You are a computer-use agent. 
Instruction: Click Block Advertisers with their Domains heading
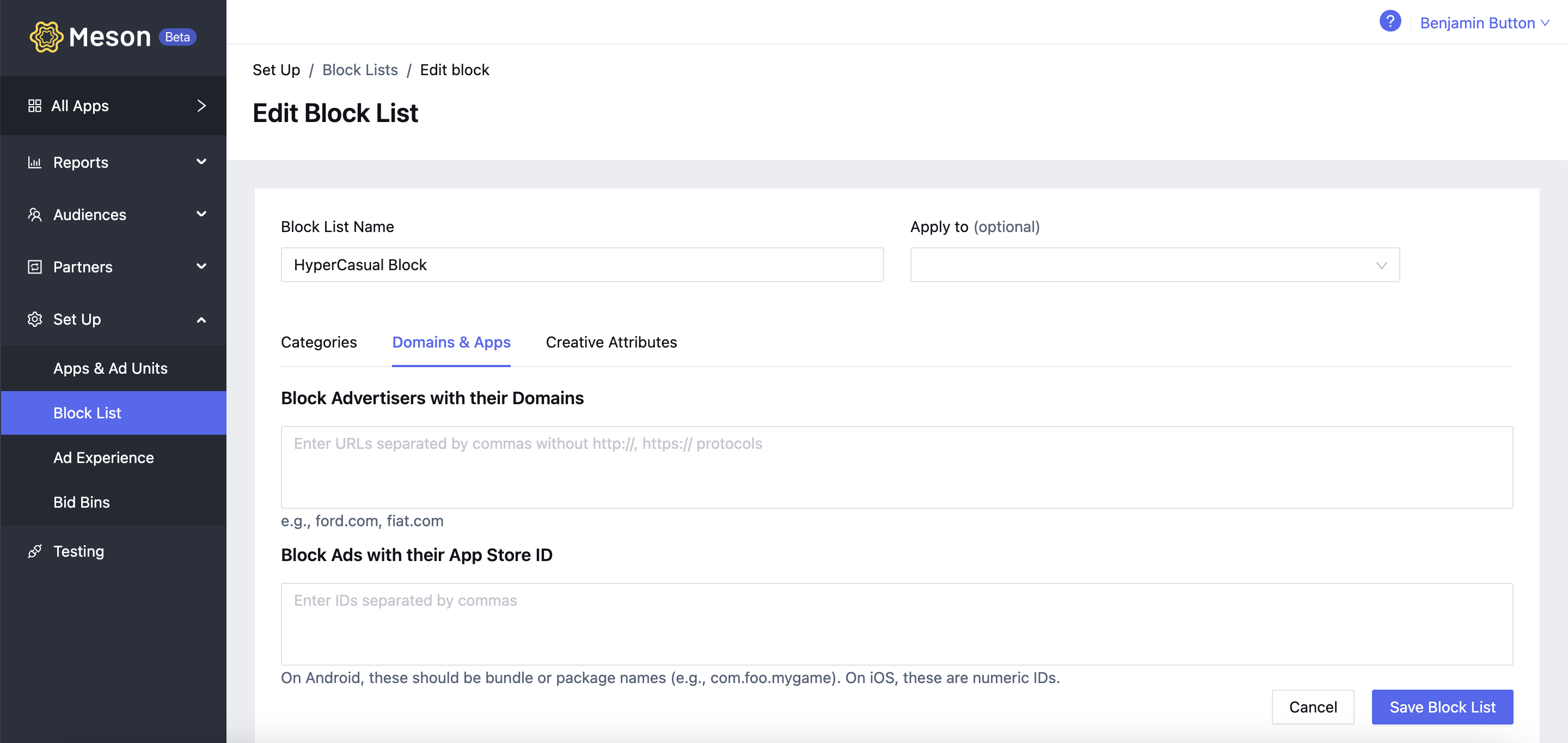[x=432, y=398]
